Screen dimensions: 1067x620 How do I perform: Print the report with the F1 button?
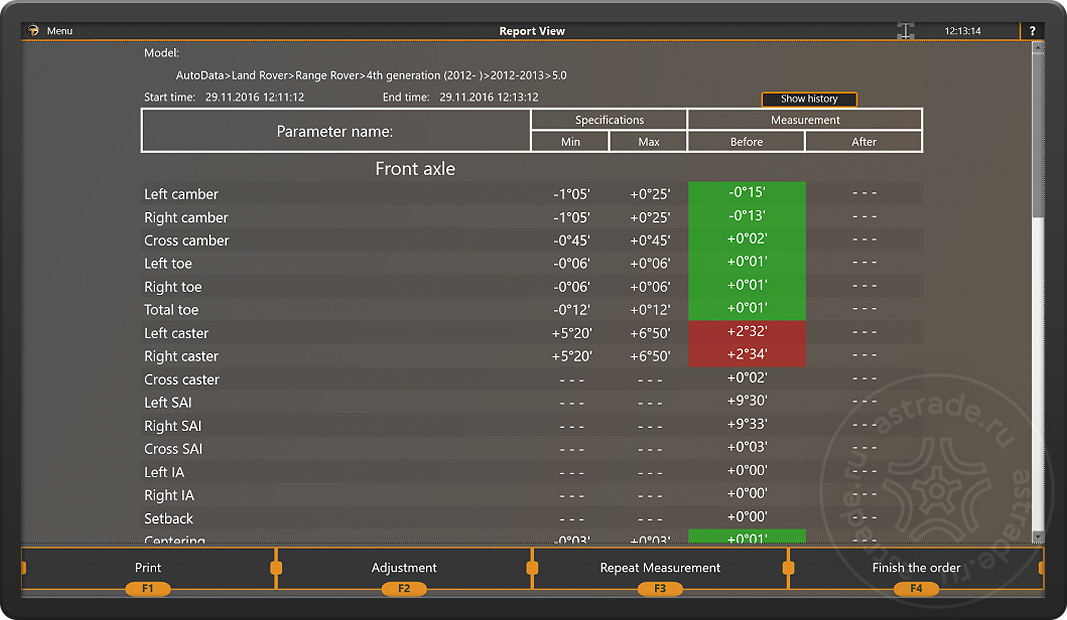click(x=148, y=569)
